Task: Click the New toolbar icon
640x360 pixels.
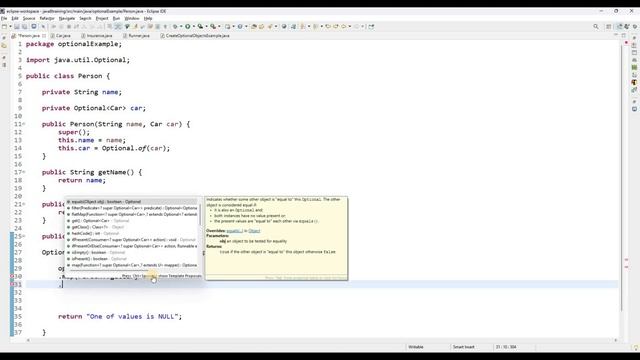Action: pos(4,27)
